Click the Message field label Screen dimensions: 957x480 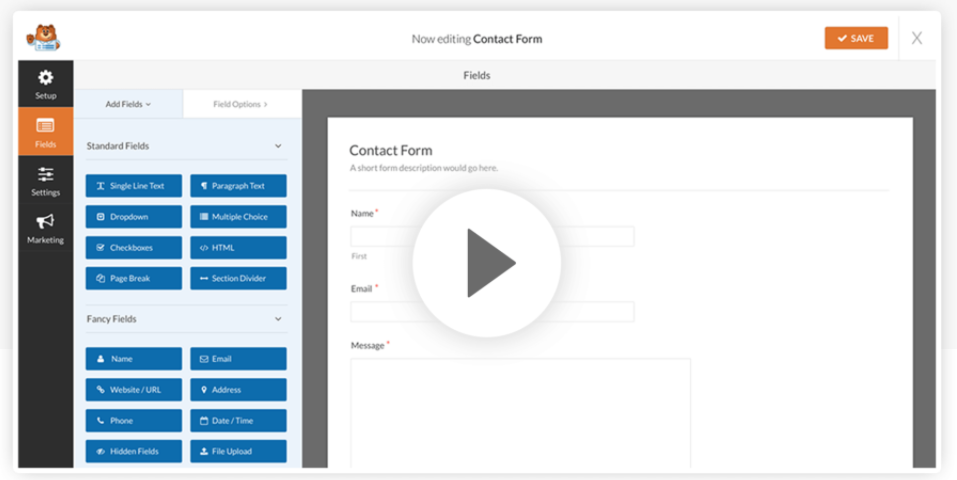pyautogui.click(x=367, y=345)
